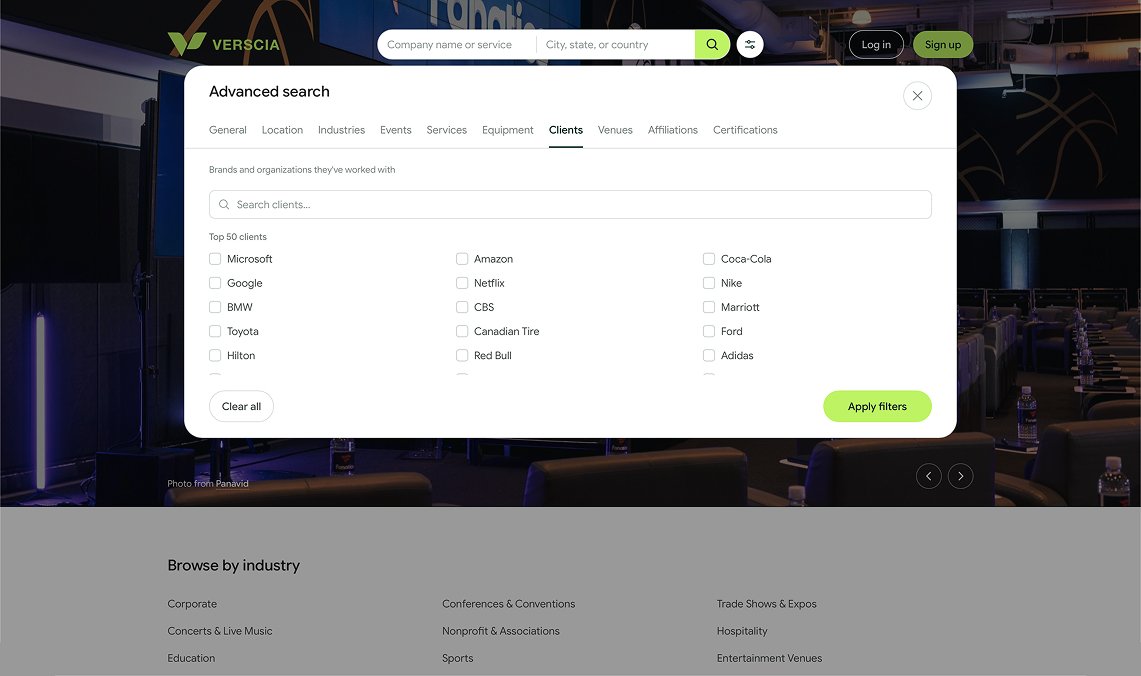Image resolution: width=1141 pixels, height=676 pixels.
Task: Go to next hero photo
Action: pyautogui.click(x=961, y=476)
